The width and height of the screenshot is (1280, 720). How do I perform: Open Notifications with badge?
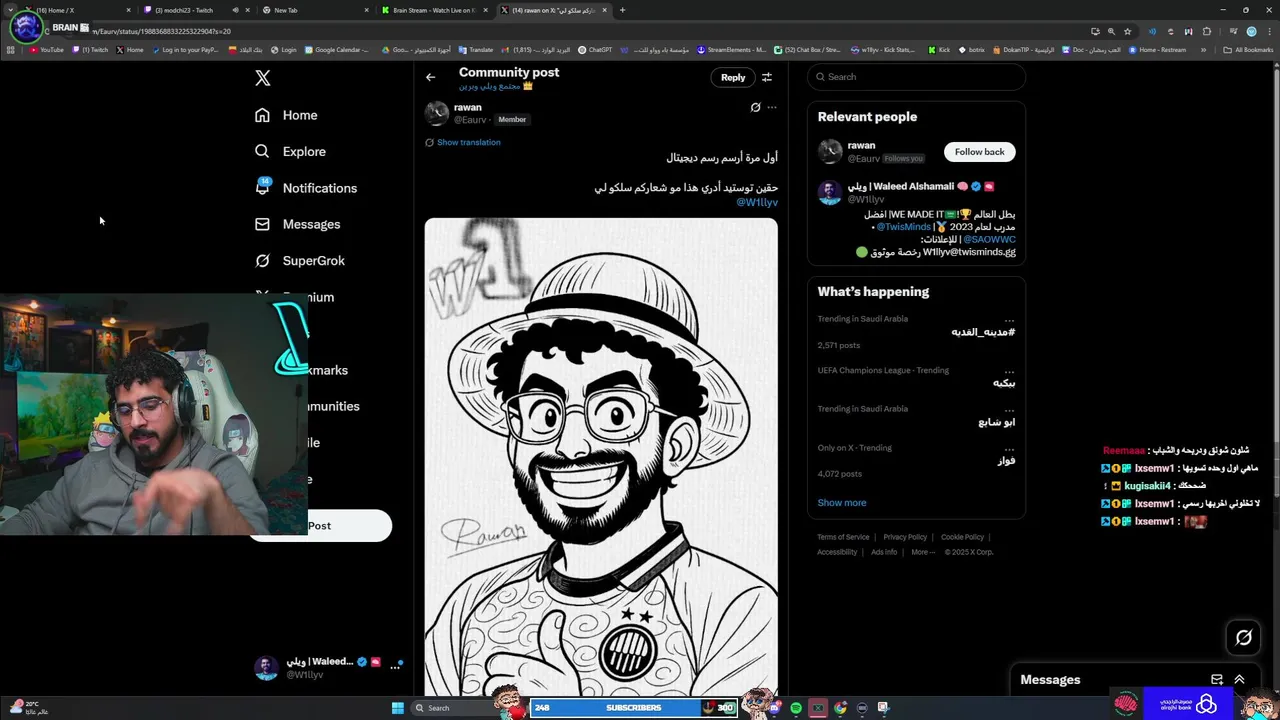pos(305,188)
